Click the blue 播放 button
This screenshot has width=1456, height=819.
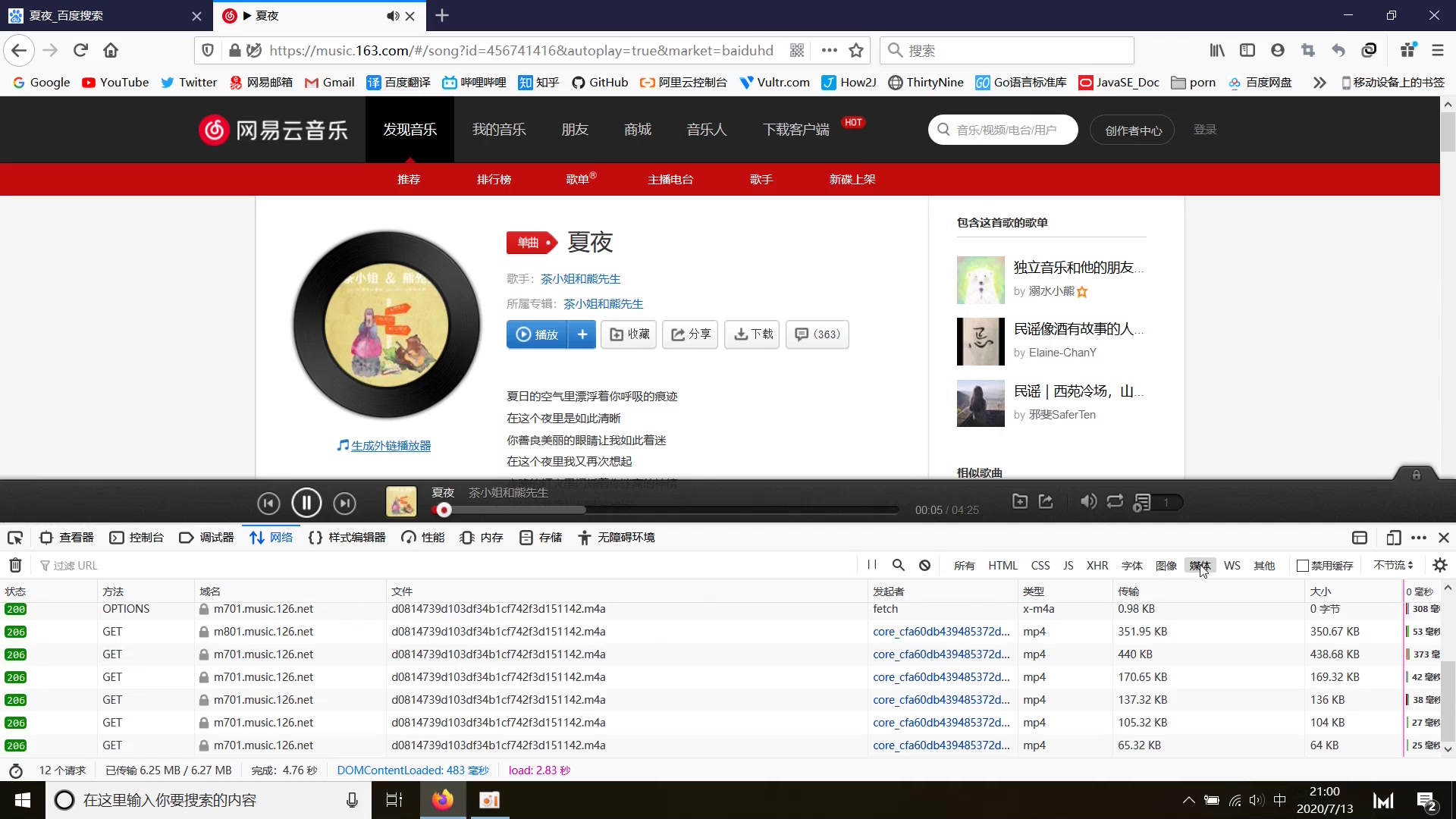(537, 334)
